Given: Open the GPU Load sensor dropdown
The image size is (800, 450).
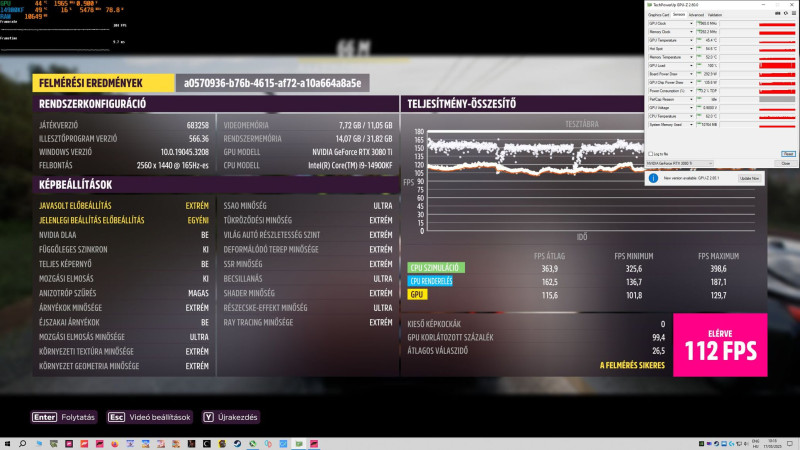Looking at the screenshot, I should click(x=691, y=65).
